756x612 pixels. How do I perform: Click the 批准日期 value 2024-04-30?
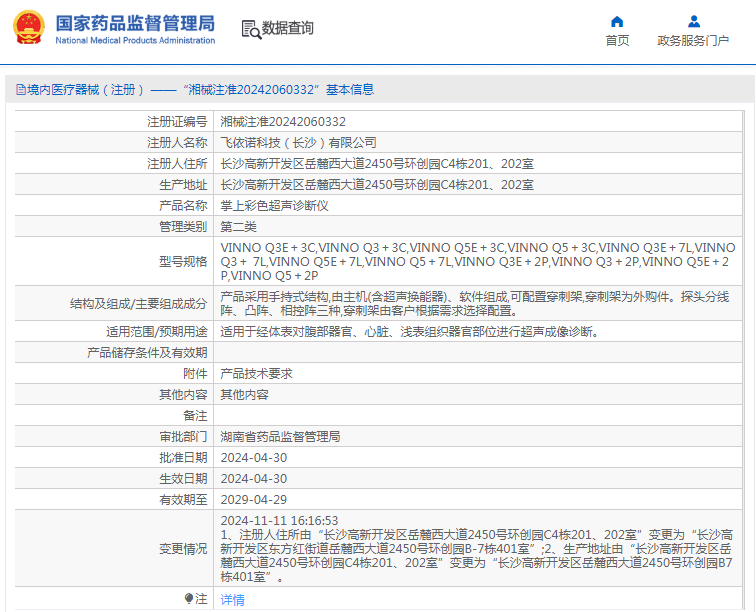tap(254, 458)
